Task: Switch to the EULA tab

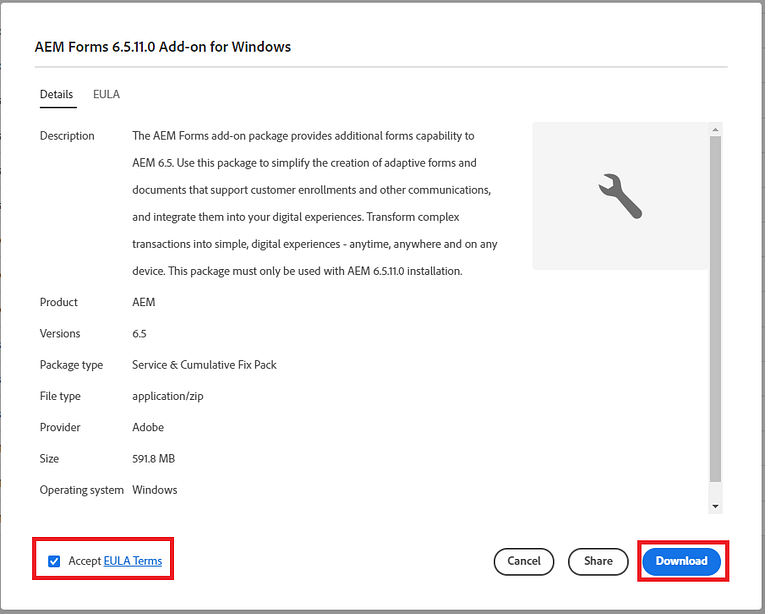Action: pos(106,94)
